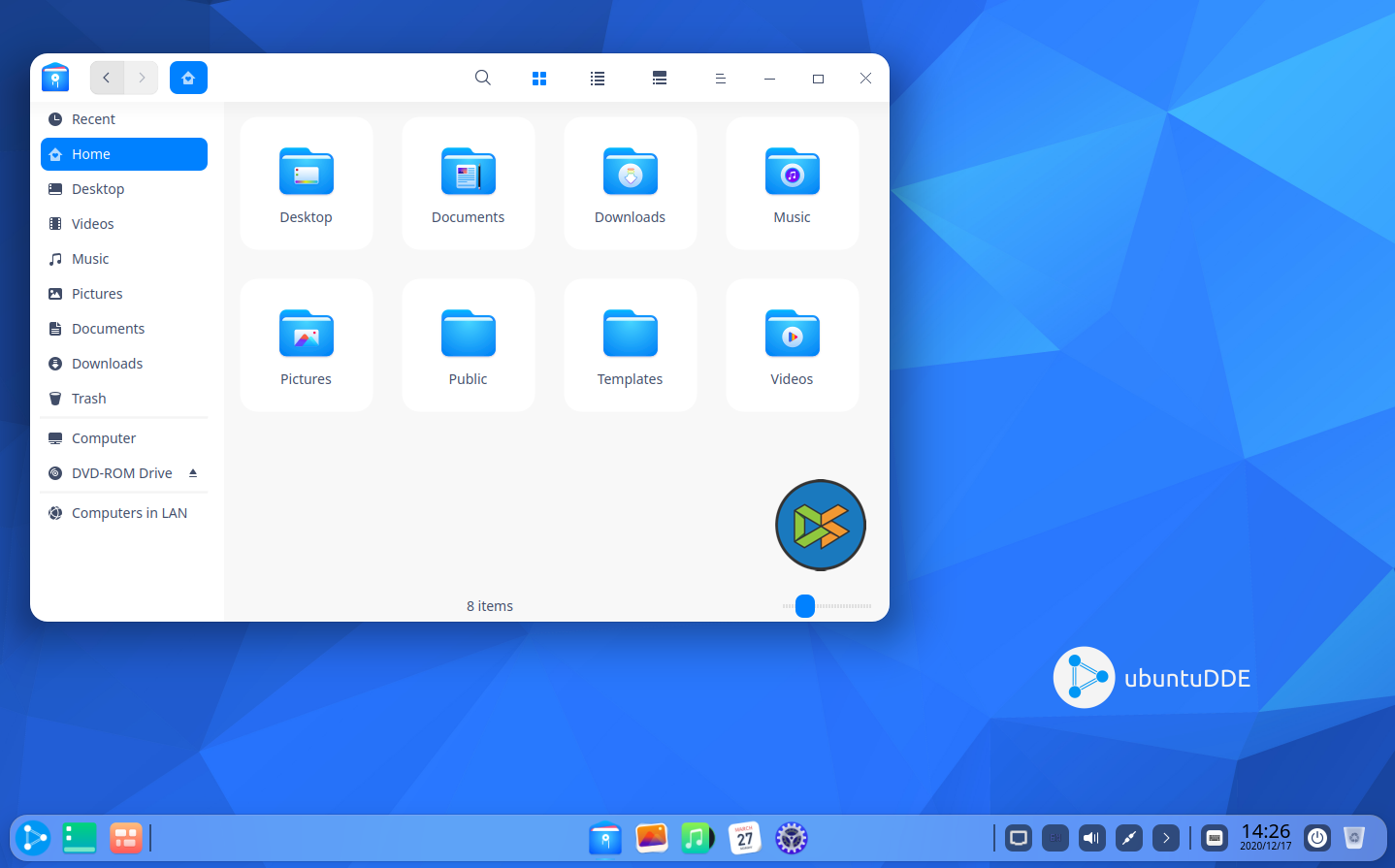Go back to previous folder
Viewport: 1395px width, 868px height.
point(107,78)
